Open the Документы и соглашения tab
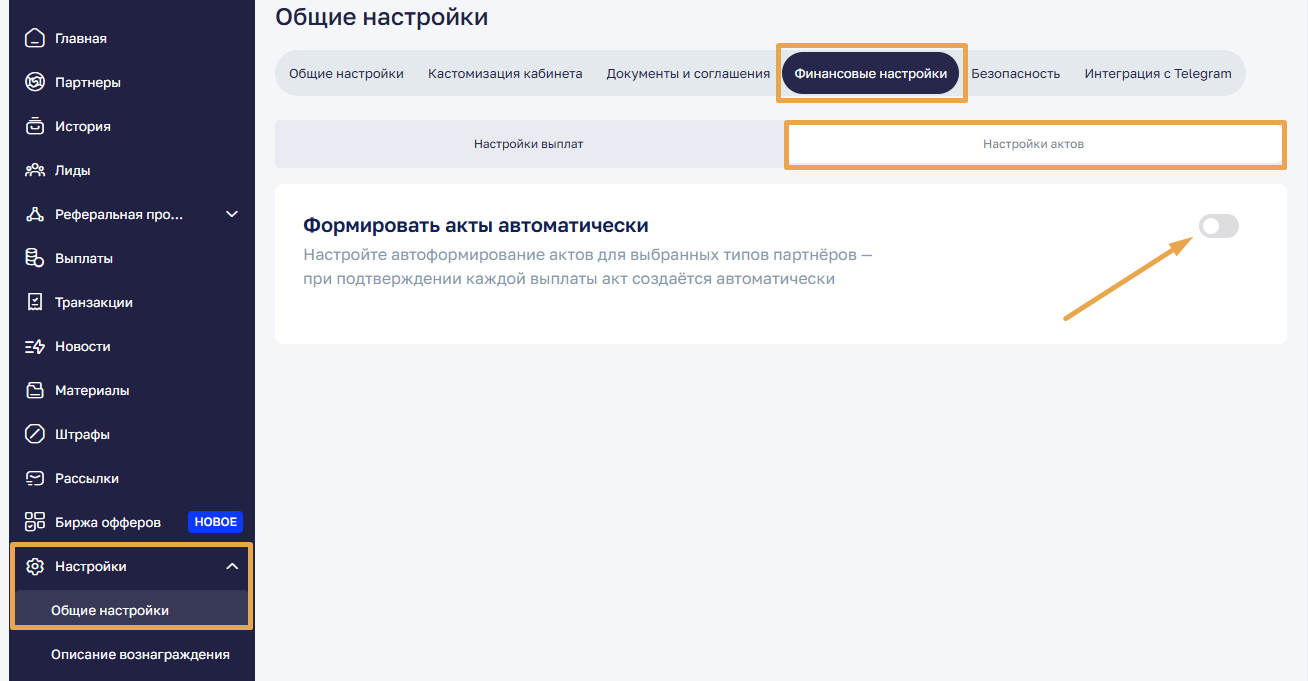Image resolution: width=1308 pixels, height=681 pixels. click(688, 74)
